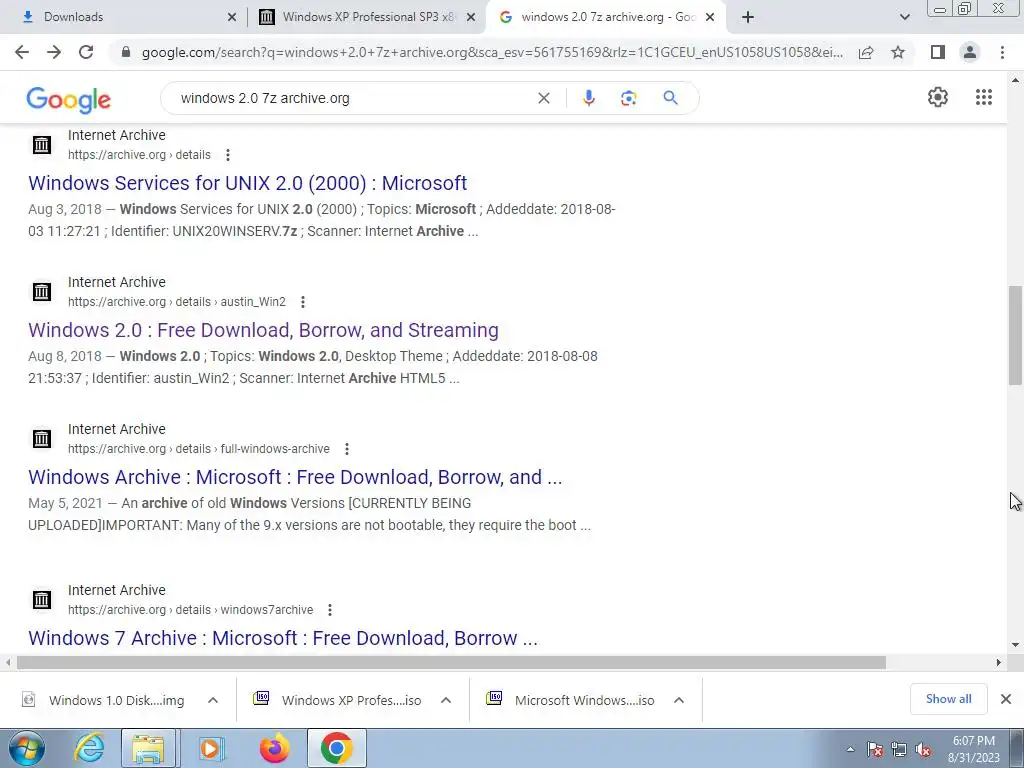
Task: Open the taskbar clock showing 6:07 PM
Action: point(974,749)
